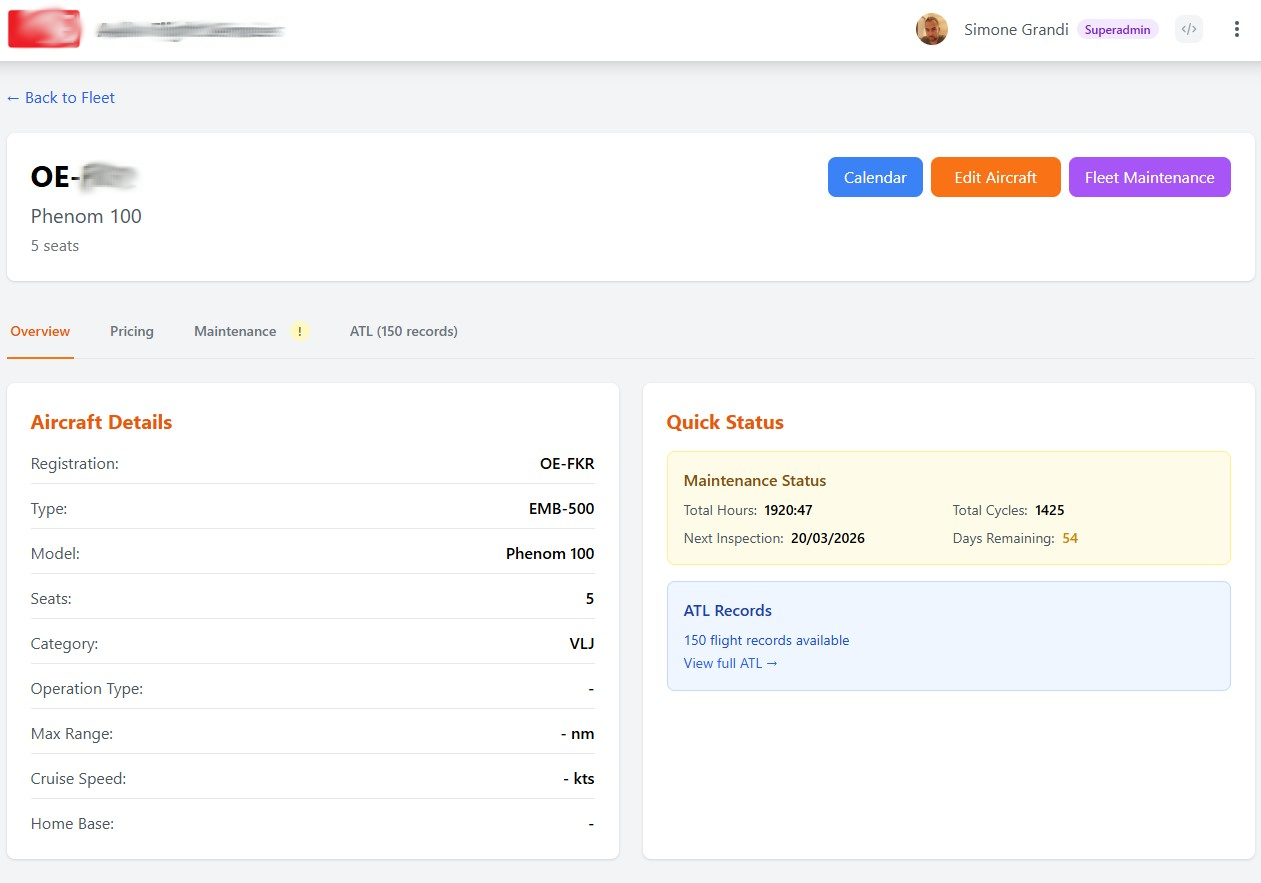The height and width of the screenshot is (883, 1261).
Task: Switch to the Maintenance tab
Action: (235, 332)
